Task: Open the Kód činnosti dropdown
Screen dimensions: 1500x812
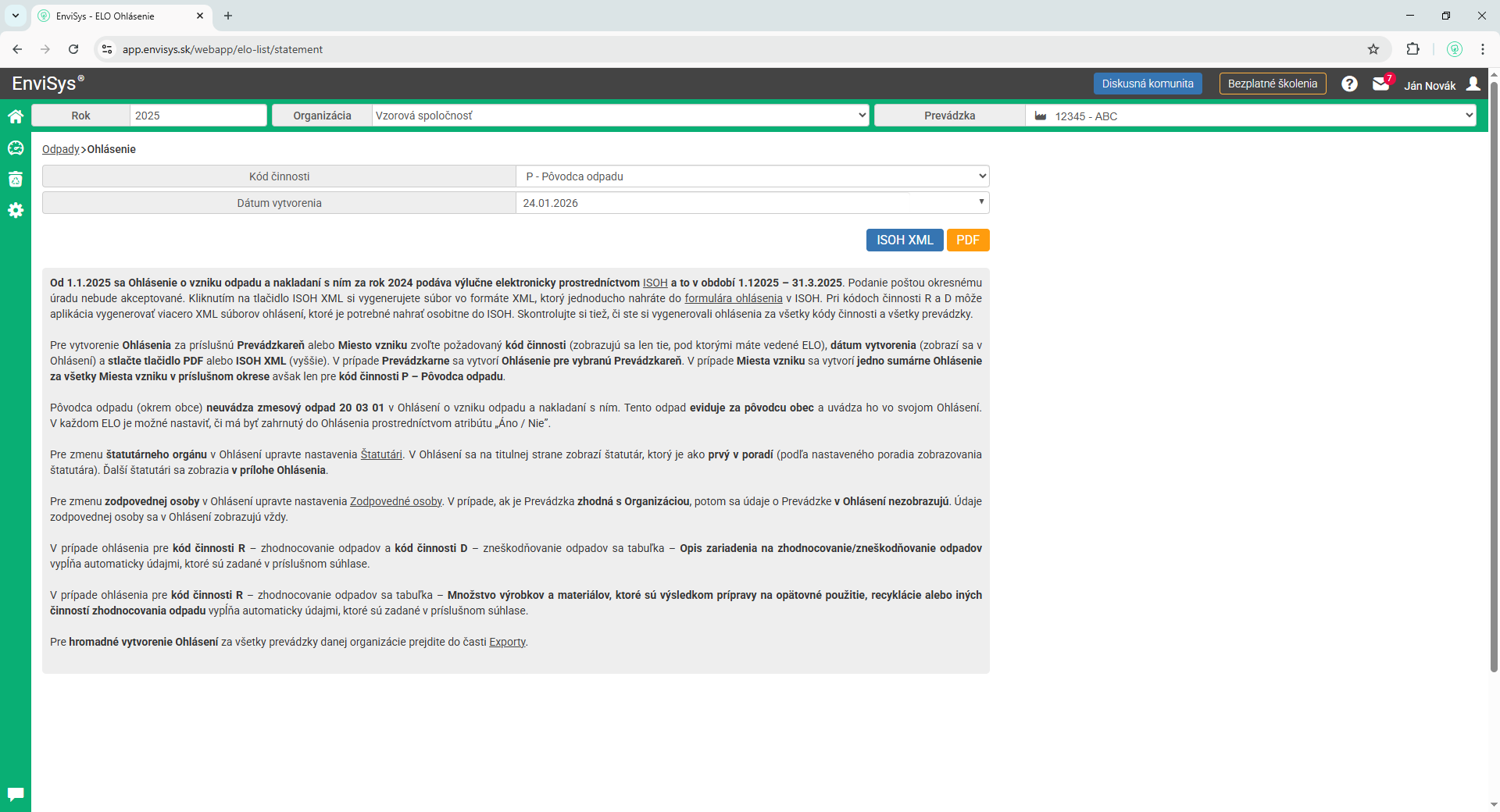Action: (752, 176)
